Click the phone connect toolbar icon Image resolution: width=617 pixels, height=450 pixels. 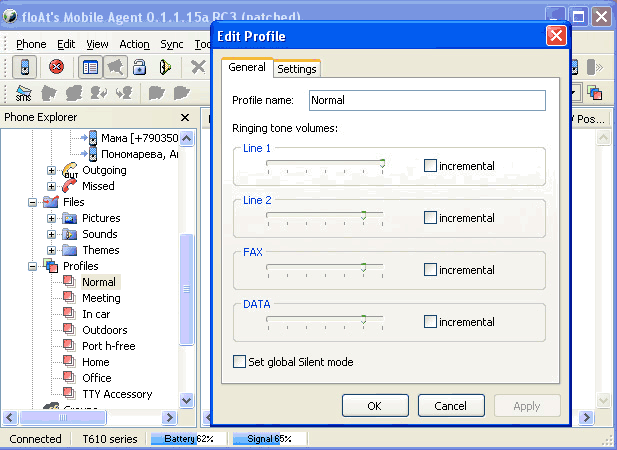pyautogui.click(x=25, y=67)
